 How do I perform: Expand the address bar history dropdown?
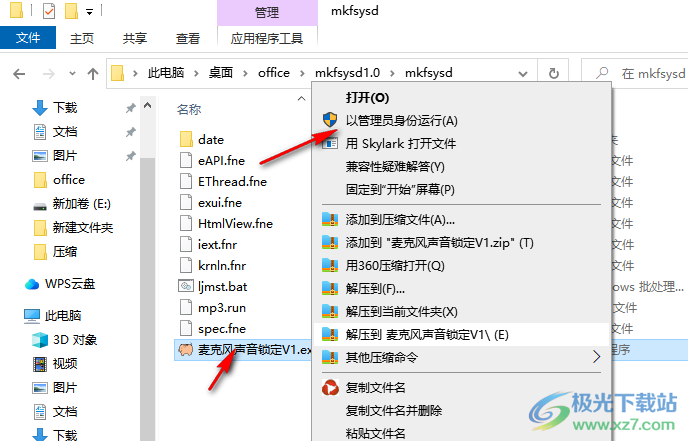point(523,74)
